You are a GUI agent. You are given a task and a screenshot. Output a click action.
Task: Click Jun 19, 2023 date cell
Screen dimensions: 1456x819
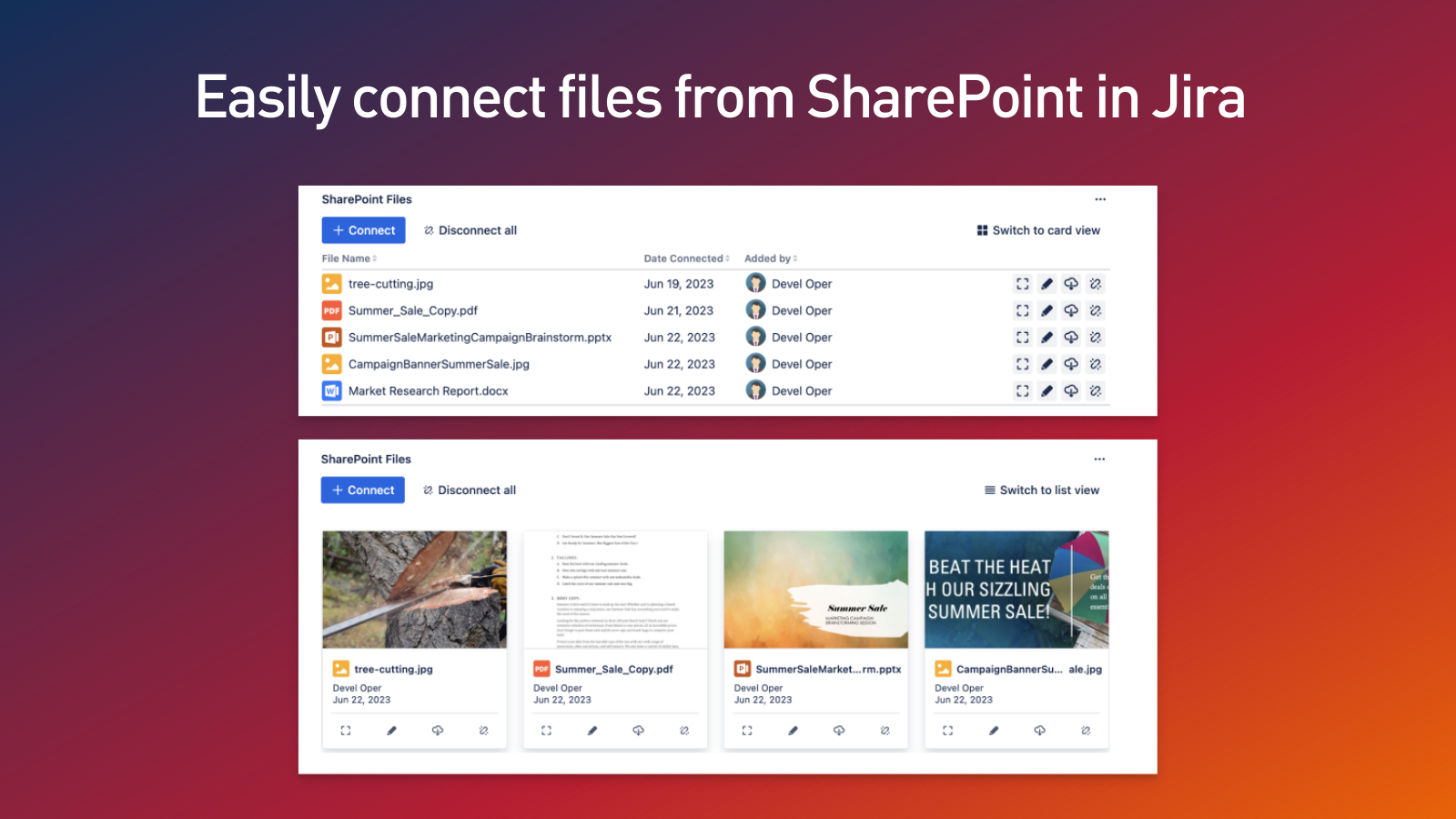(679, 284)
